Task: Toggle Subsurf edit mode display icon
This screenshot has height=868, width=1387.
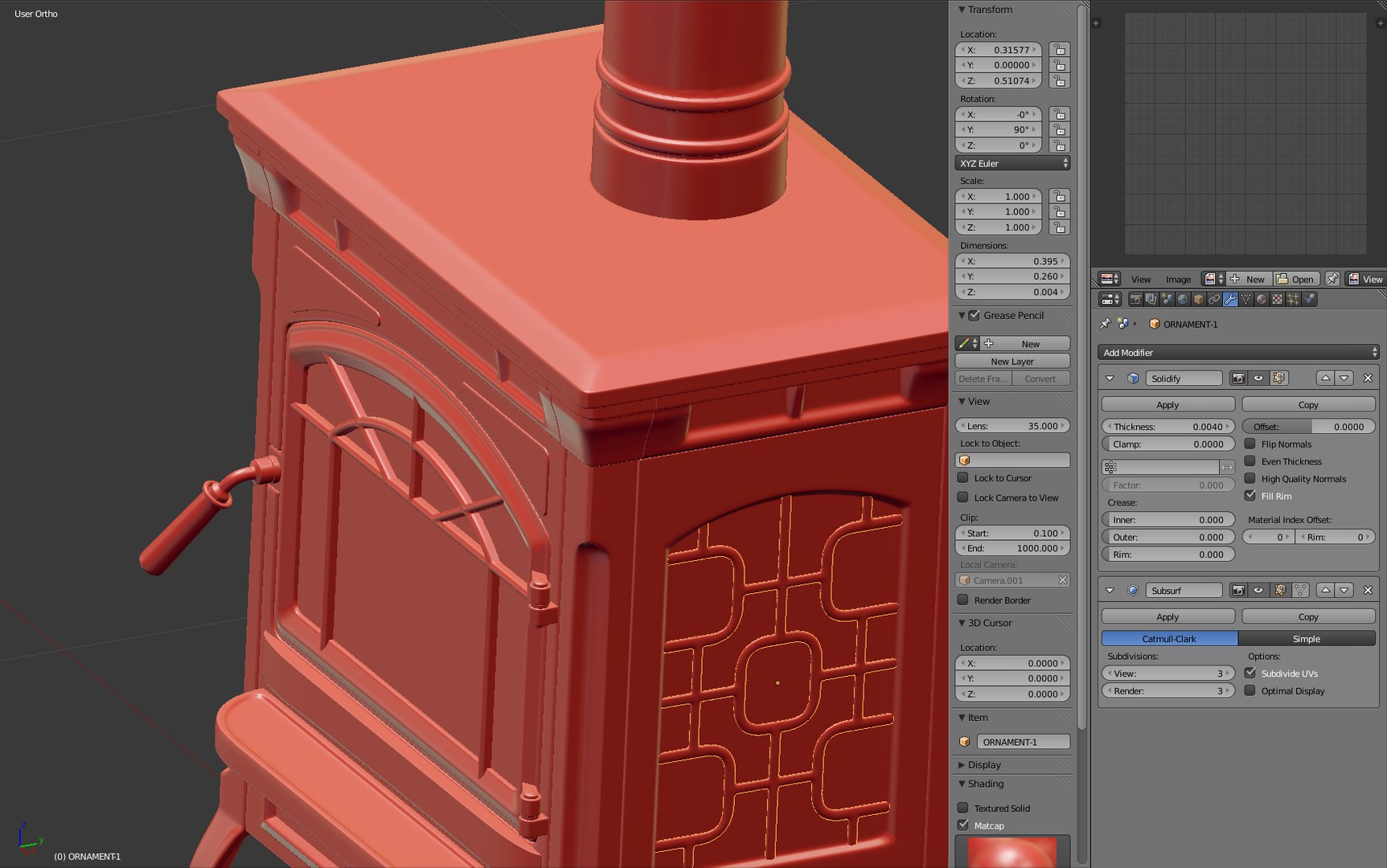Action: [1281, 590]
